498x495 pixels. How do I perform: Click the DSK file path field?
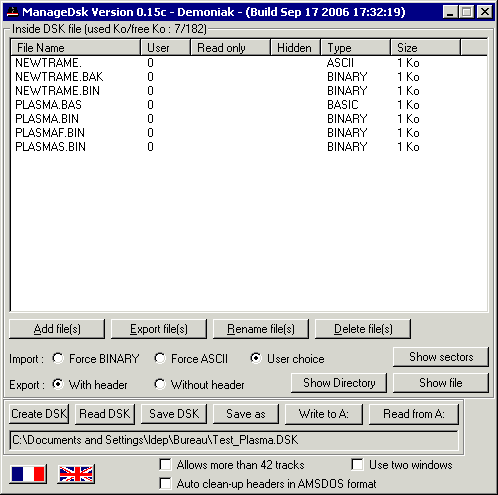click(x=234, y=440)
